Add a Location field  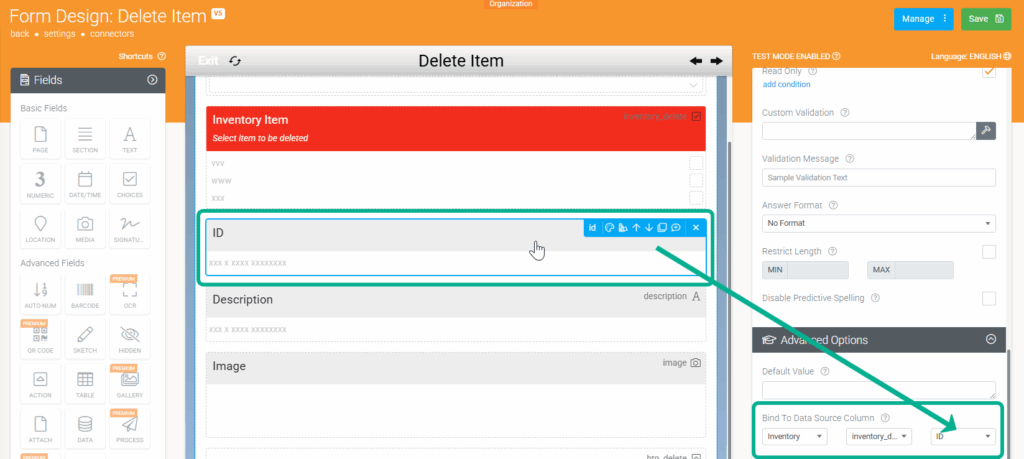40,229
